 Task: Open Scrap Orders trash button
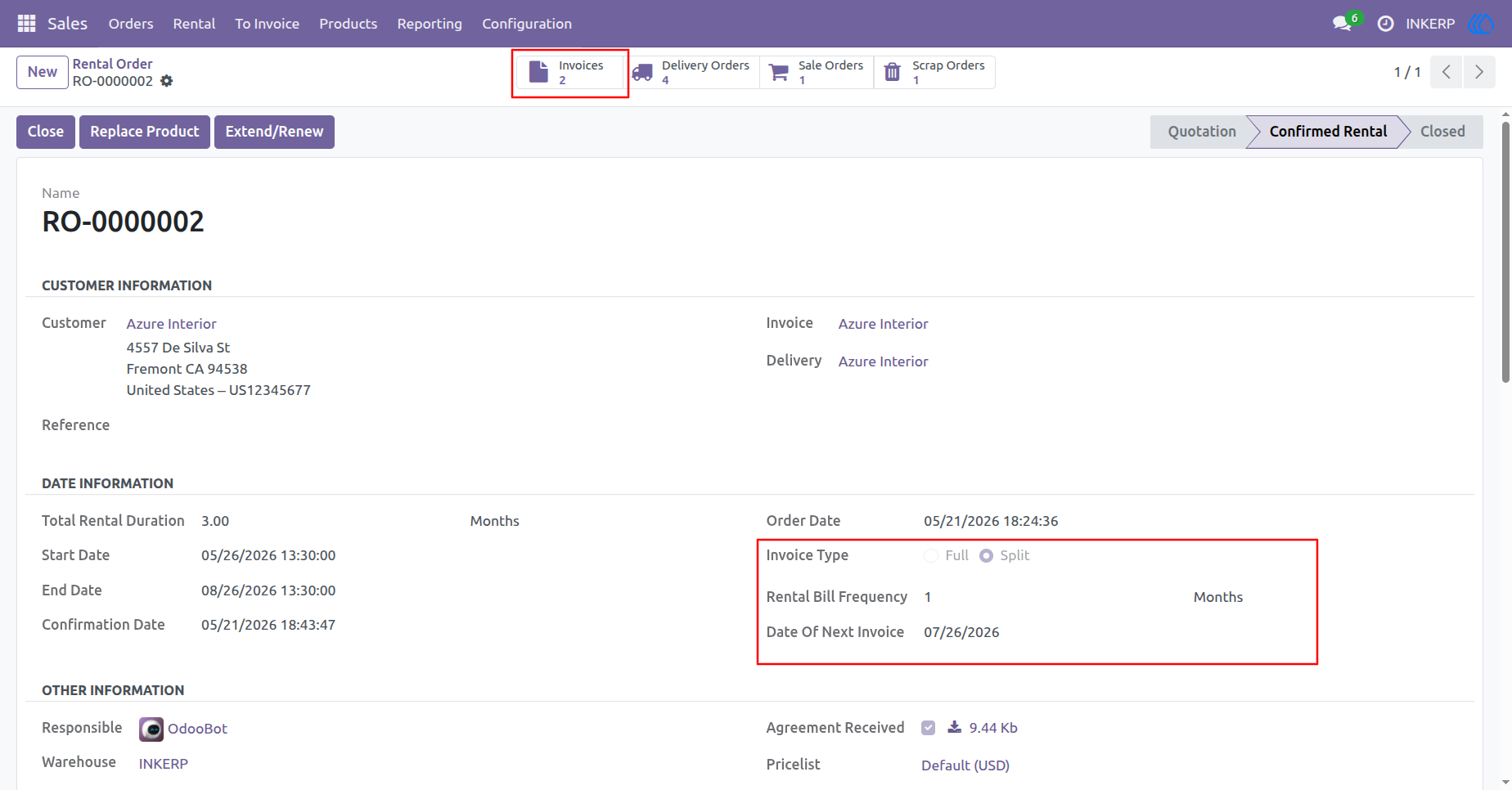935,73
